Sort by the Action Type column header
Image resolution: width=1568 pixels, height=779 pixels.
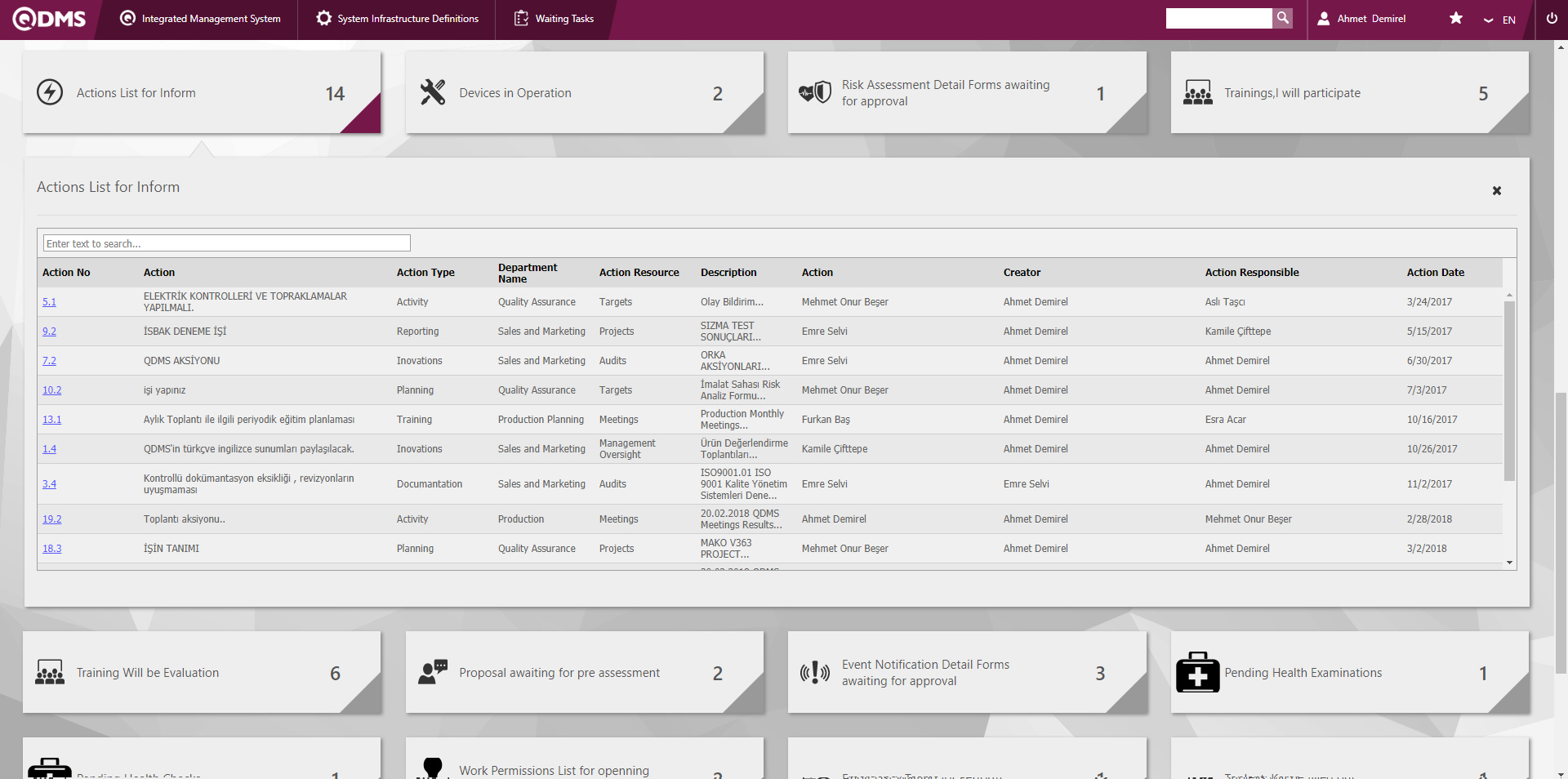pos(425,273)
